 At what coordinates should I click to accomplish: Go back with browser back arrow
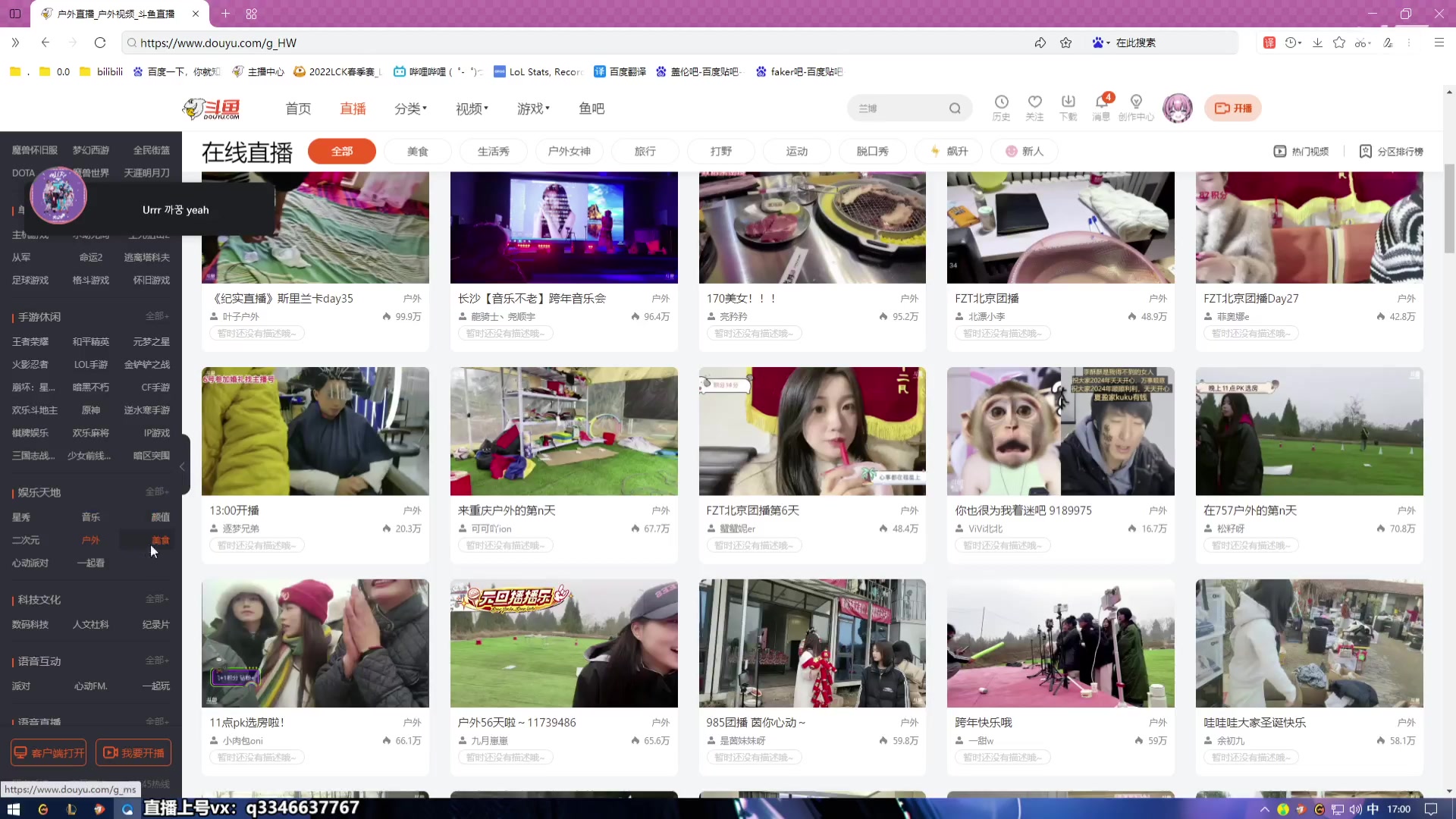(x=45, y=42)
